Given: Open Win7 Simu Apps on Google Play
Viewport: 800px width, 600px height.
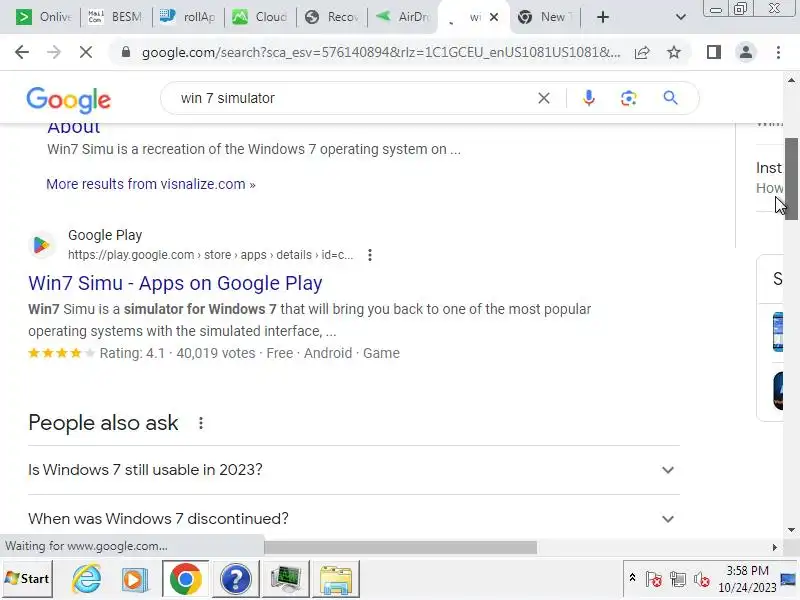Looking at the screenshot, I should (175, 283).
